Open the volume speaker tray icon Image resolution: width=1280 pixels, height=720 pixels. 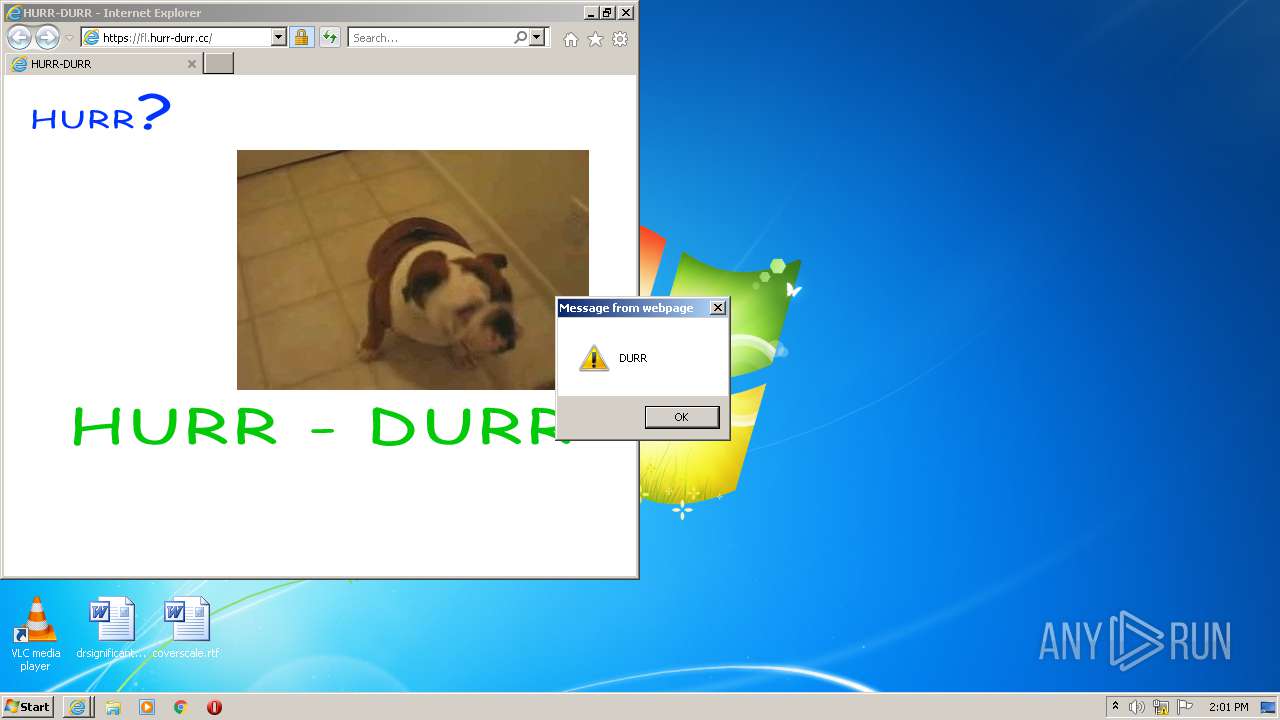point(1137,707)
